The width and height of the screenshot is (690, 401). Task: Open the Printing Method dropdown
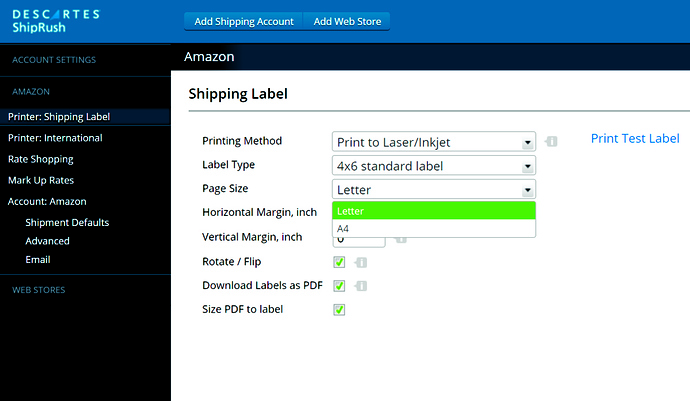(x=433, y=142)
